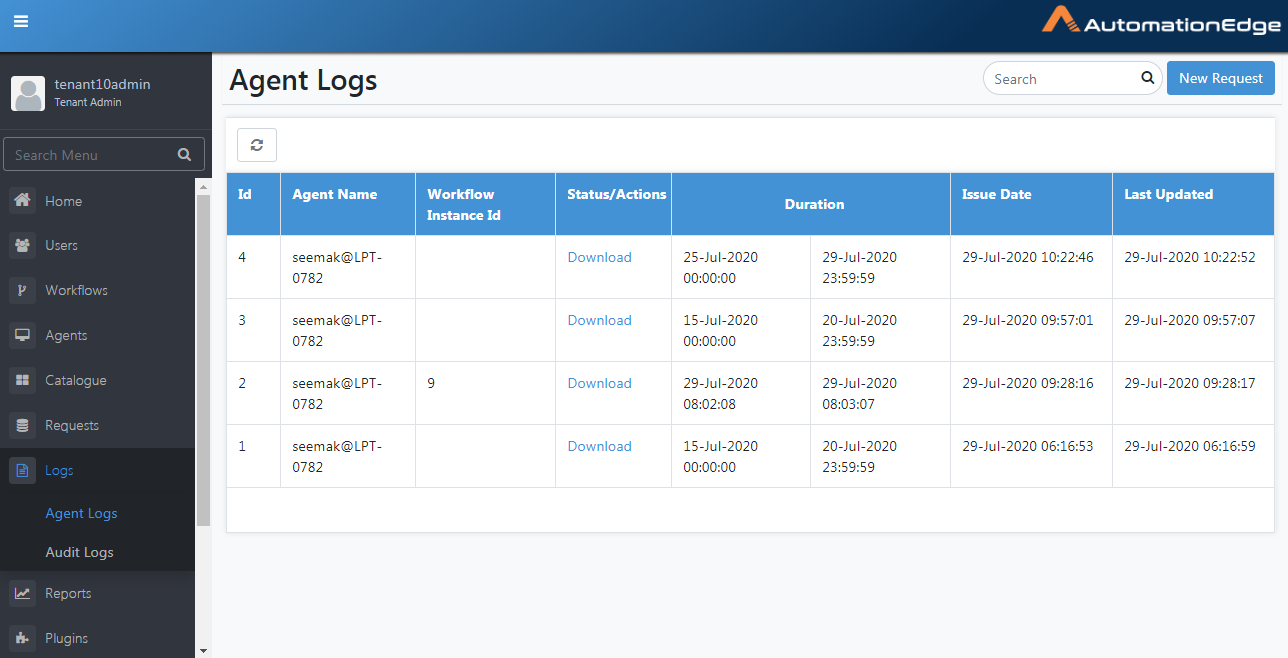Click the sidebar vertical scrollbar thumb
Image resolution: width=1288 pixels, height=658 pixels.
[203, 360]
